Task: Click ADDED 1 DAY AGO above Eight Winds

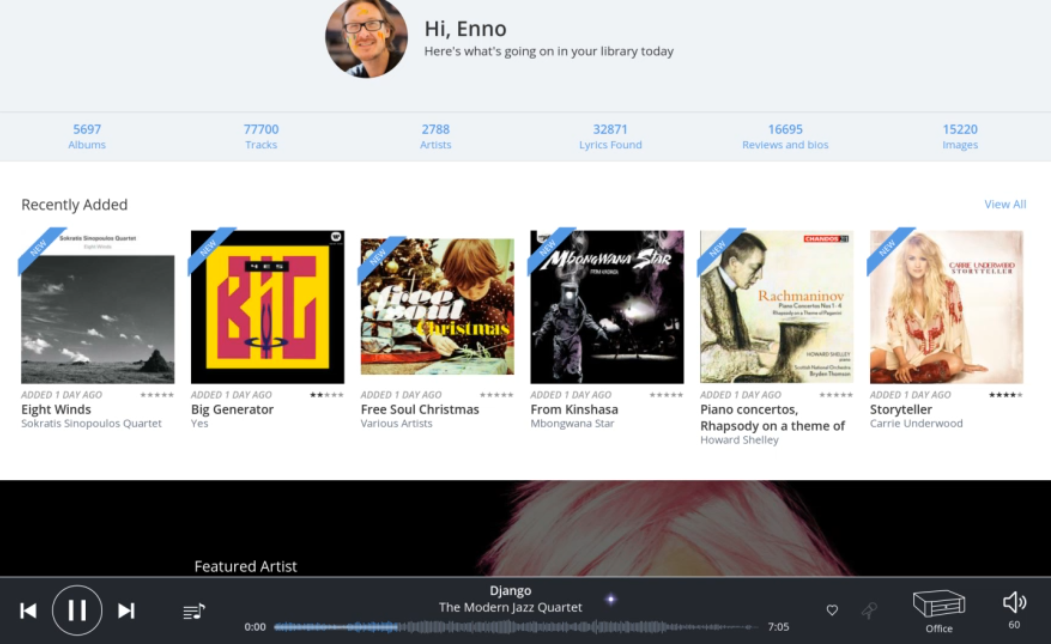Action: (62, 395)
